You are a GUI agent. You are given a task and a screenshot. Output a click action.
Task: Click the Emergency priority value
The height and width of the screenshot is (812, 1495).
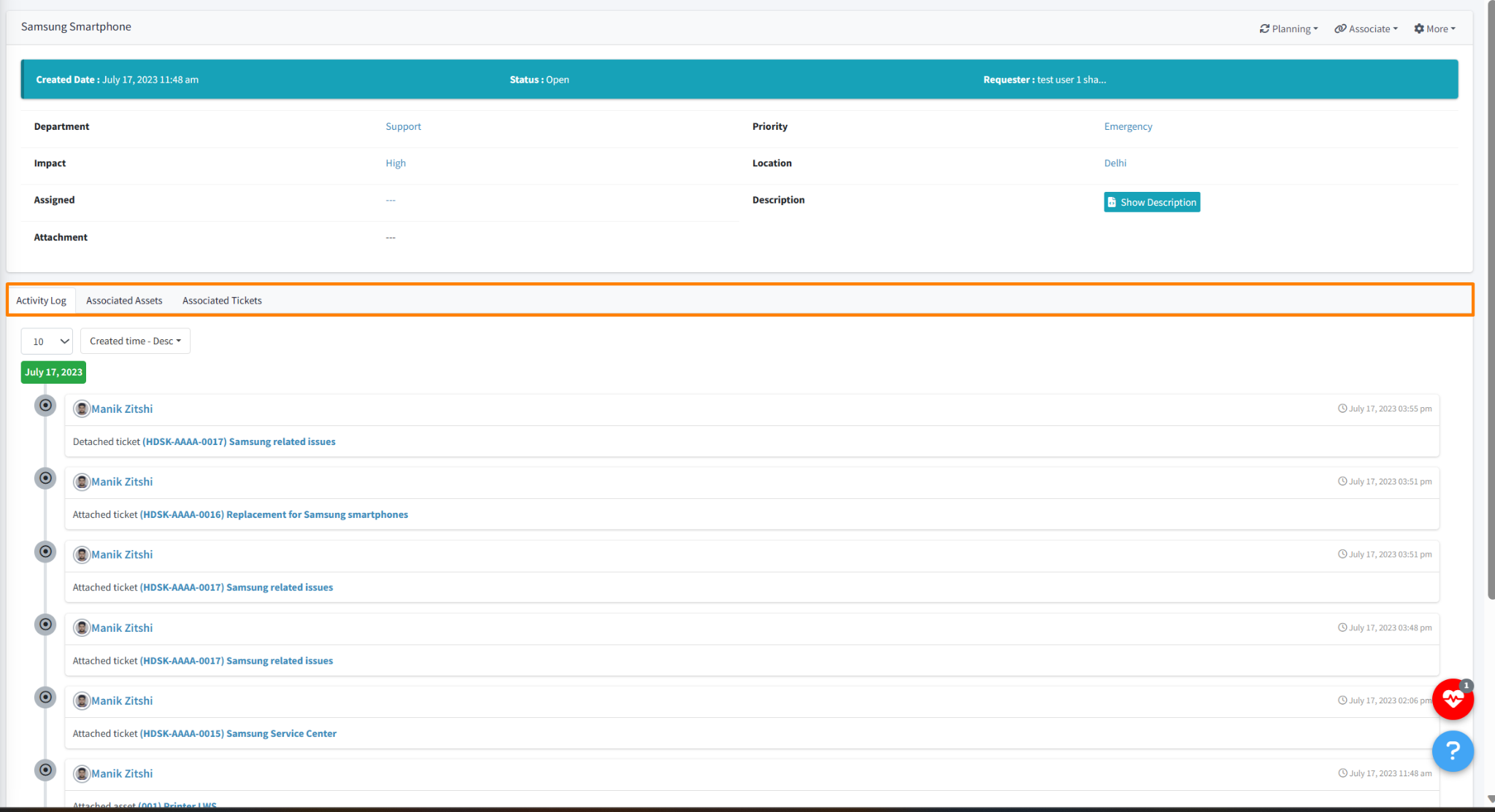point(1128,127)
